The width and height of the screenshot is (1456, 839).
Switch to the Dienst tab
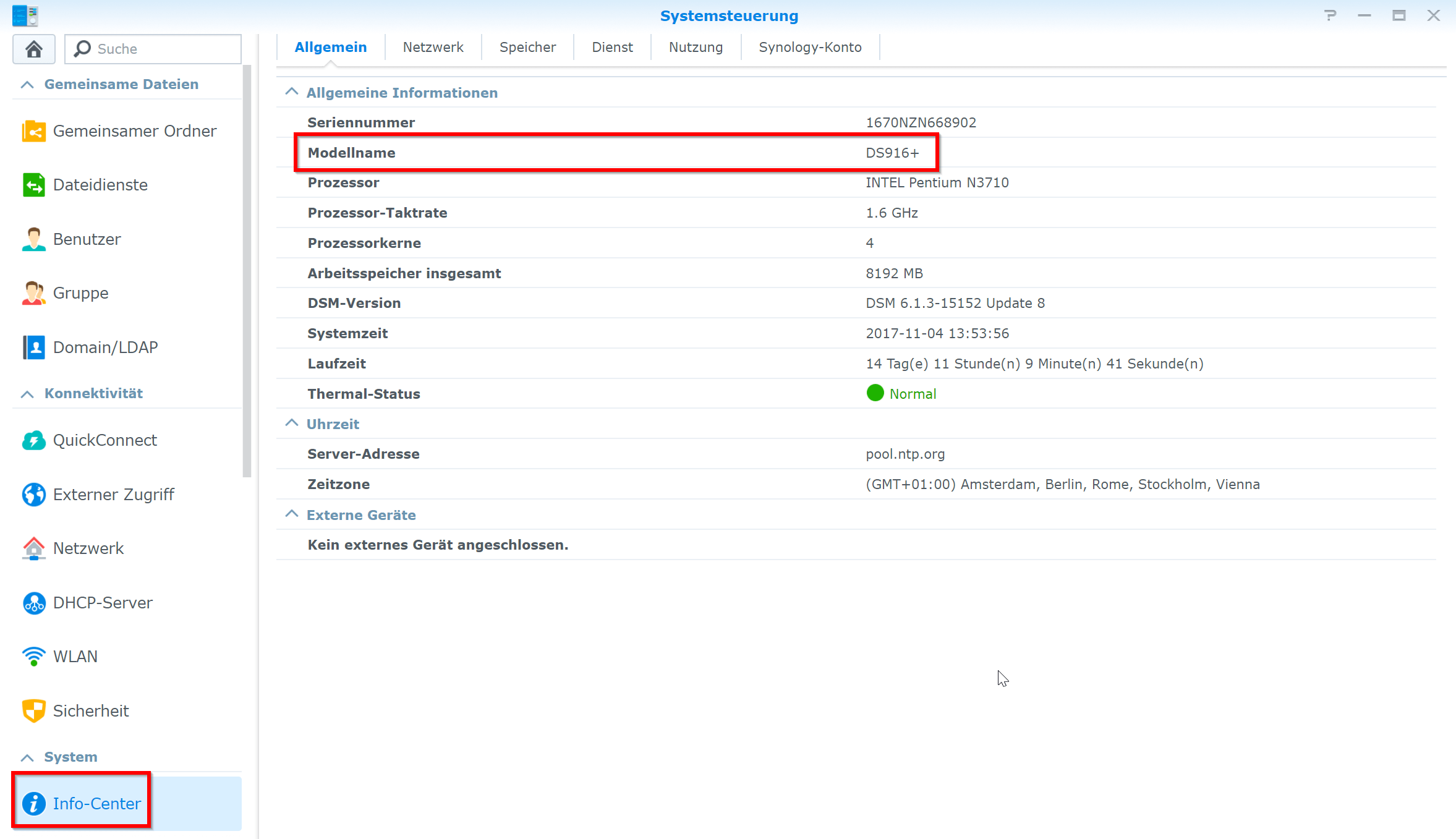click(x=612, y=48)
